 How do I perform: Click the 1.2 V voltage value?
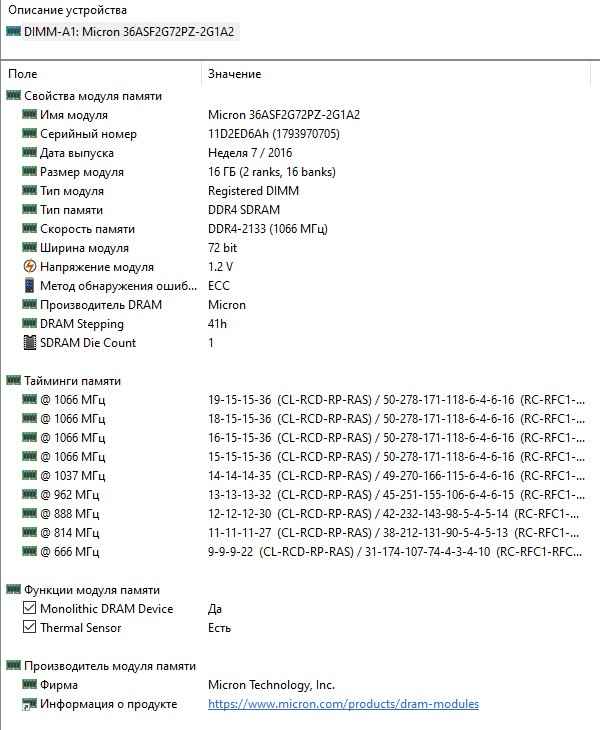pos(220,267)
